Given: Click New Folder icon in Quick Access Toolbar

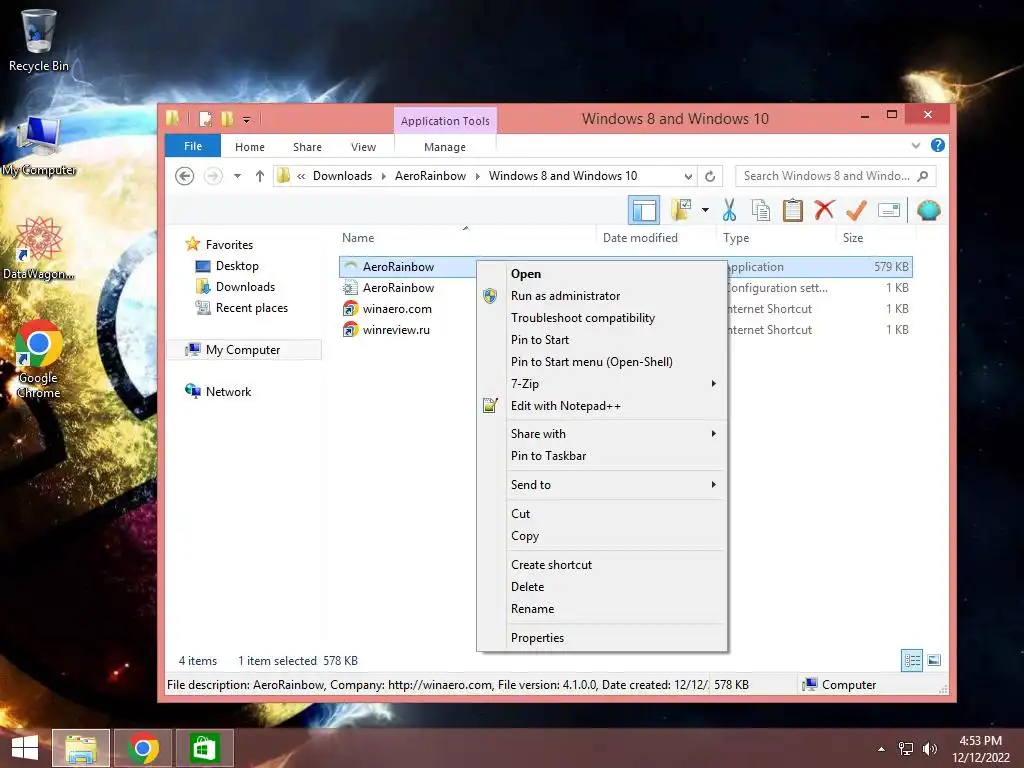Looking at the screenshot, I should tap(227, 119).
